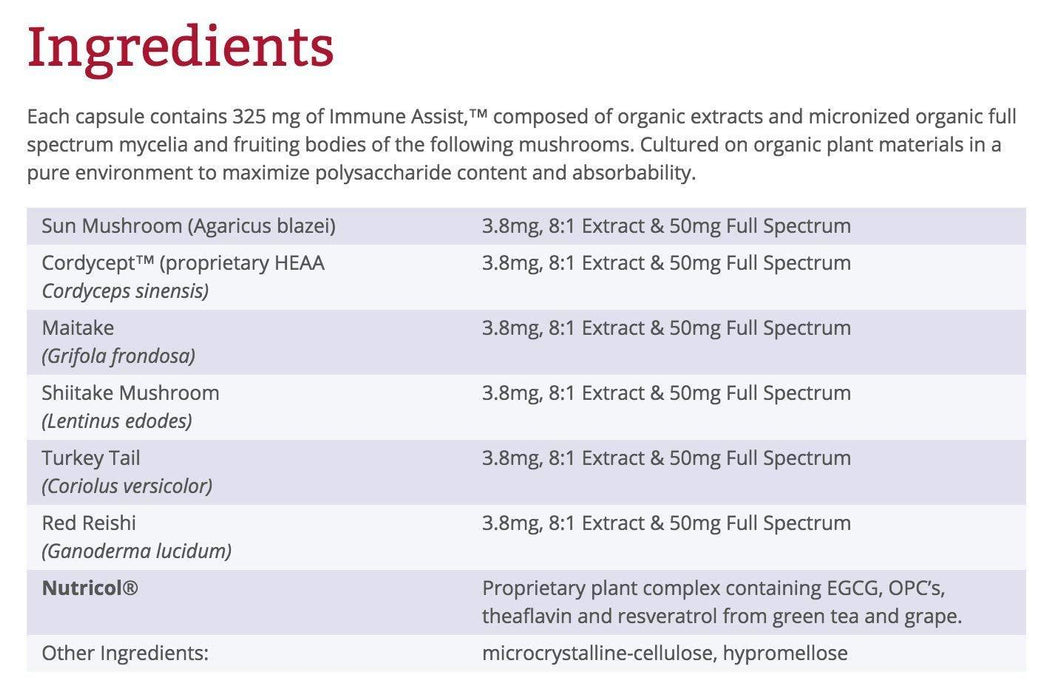The height and width of the screenshot is (700, 1050).
Task: Click the Grifola frondosa scientific name
Action: (x=118, y=356)
